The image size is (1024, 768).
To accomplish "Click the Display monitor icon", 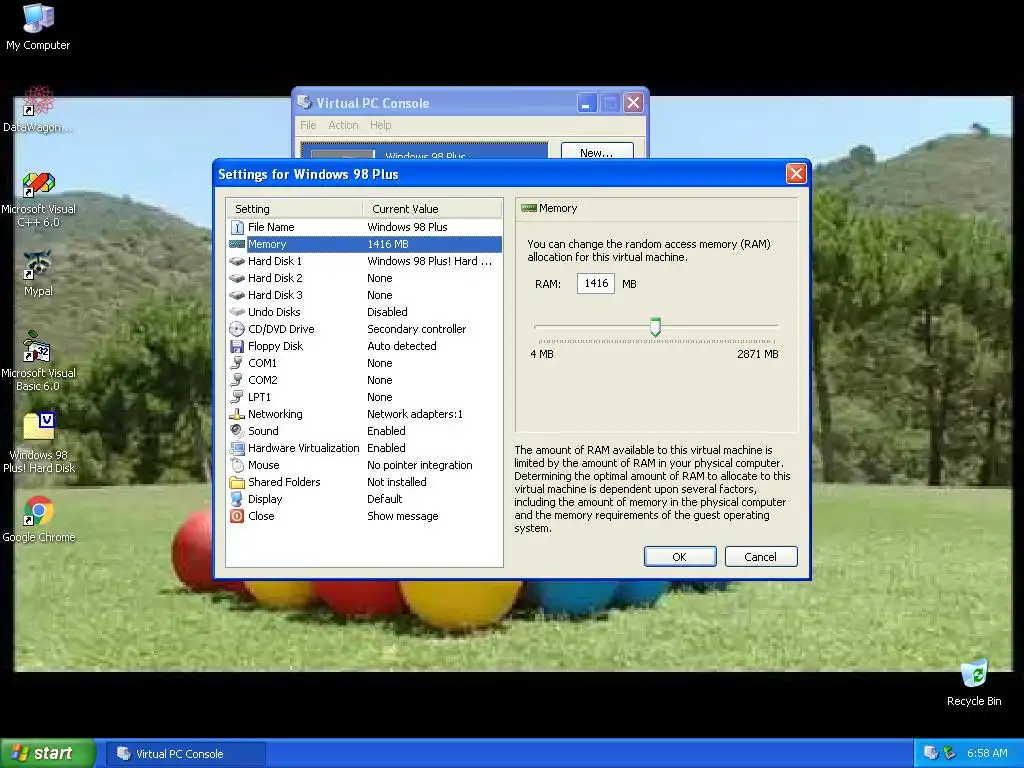I will point(237,499).
